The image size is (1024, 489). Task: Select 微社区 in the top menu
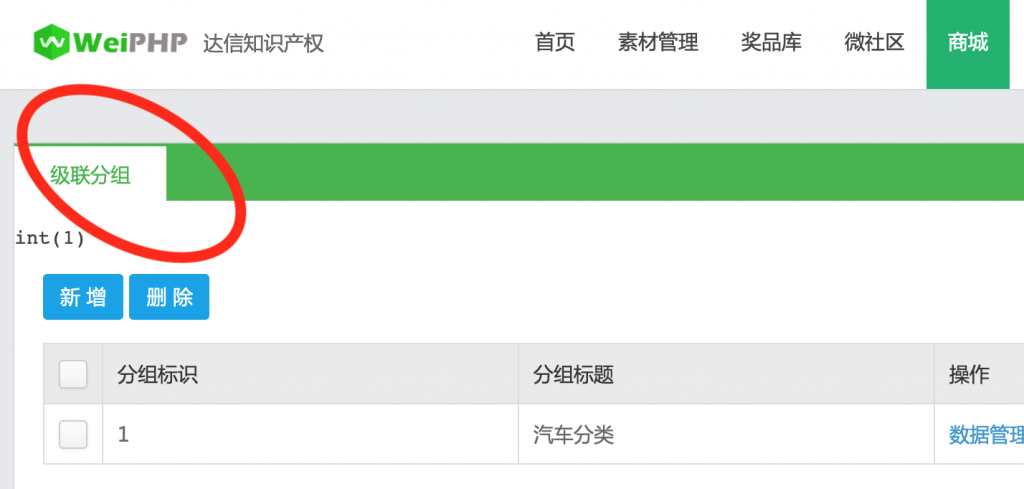point(874,43)
